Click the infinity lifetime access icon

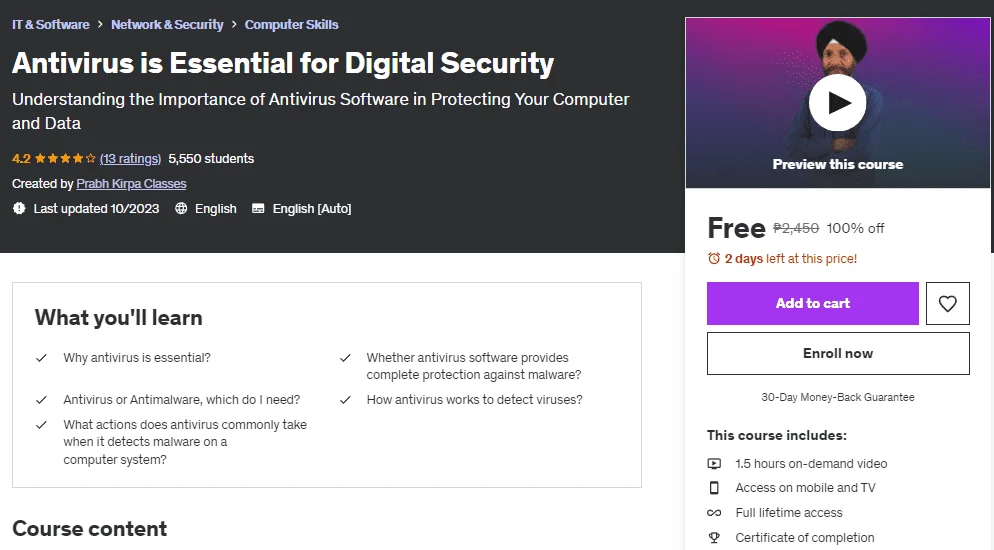[x=714, y=513]
